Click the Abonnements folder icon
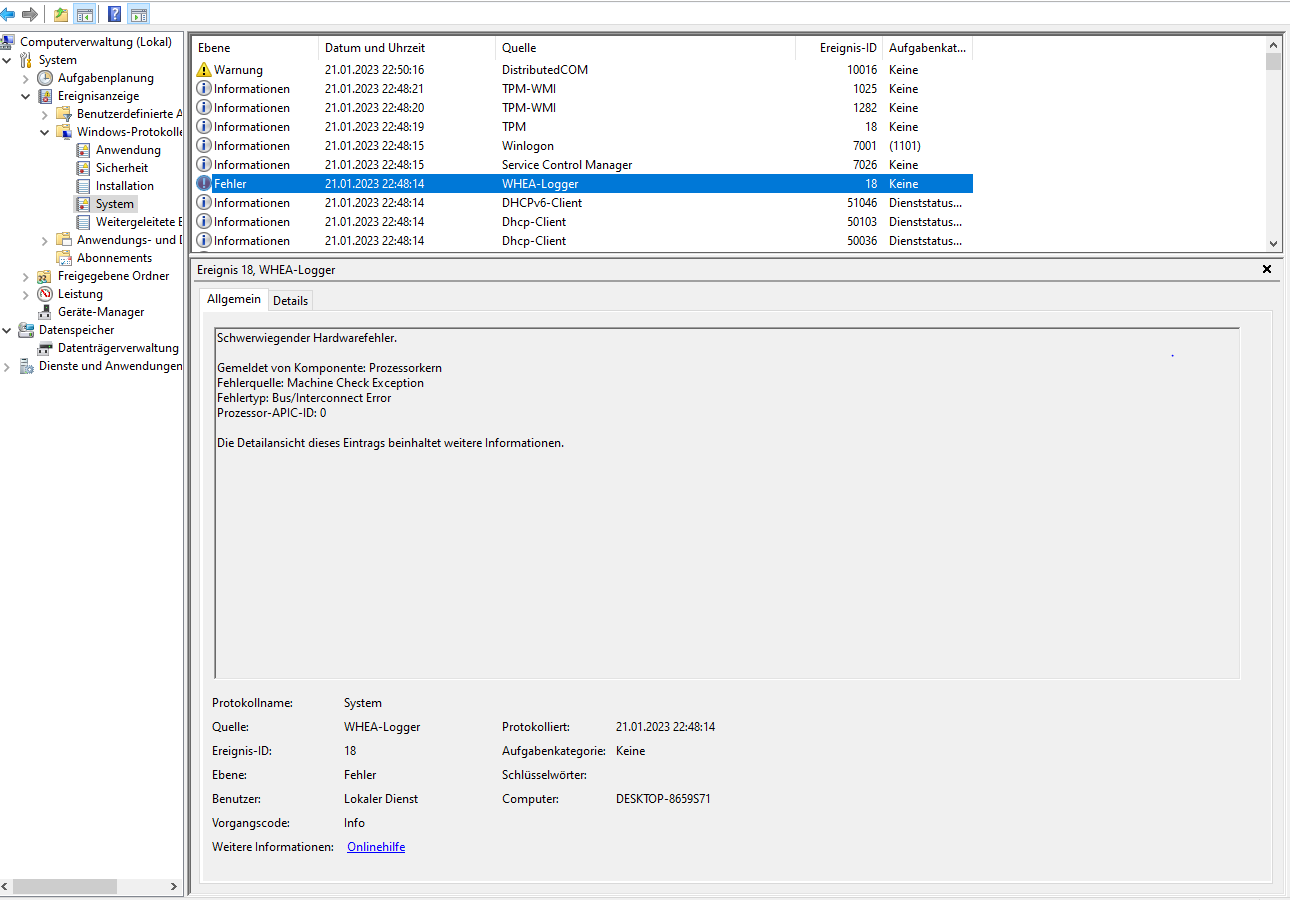Image resolution: width=1290 pixels, height=900 pixels. [x=65, y=258]
